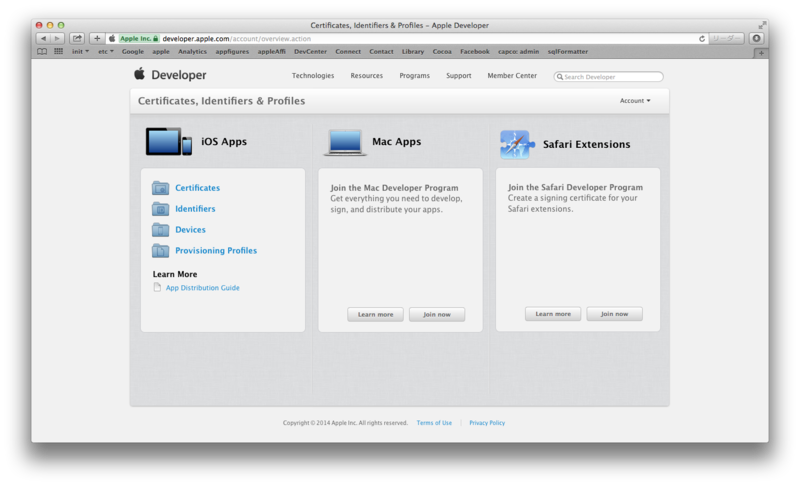Click Join now under Mac Apps

(x=437, y=314)
